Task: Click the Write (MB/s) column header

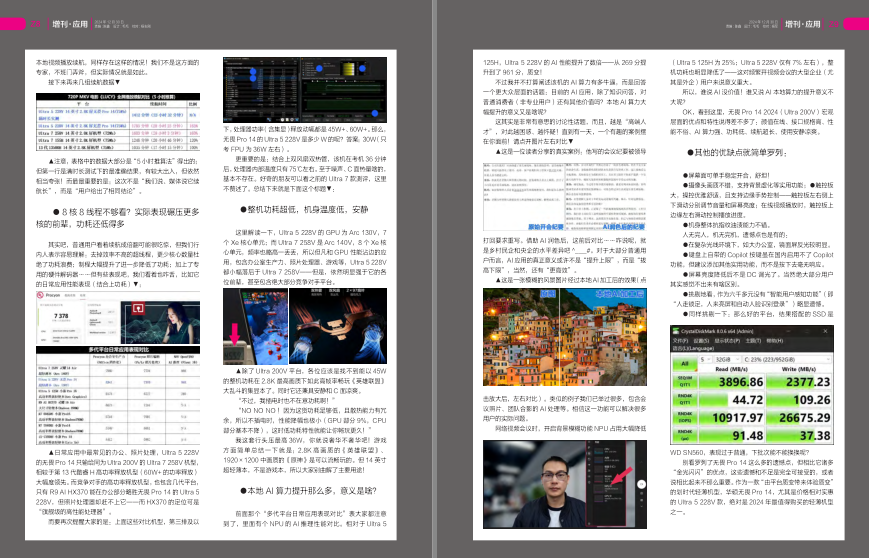Action: click(799, 368)
